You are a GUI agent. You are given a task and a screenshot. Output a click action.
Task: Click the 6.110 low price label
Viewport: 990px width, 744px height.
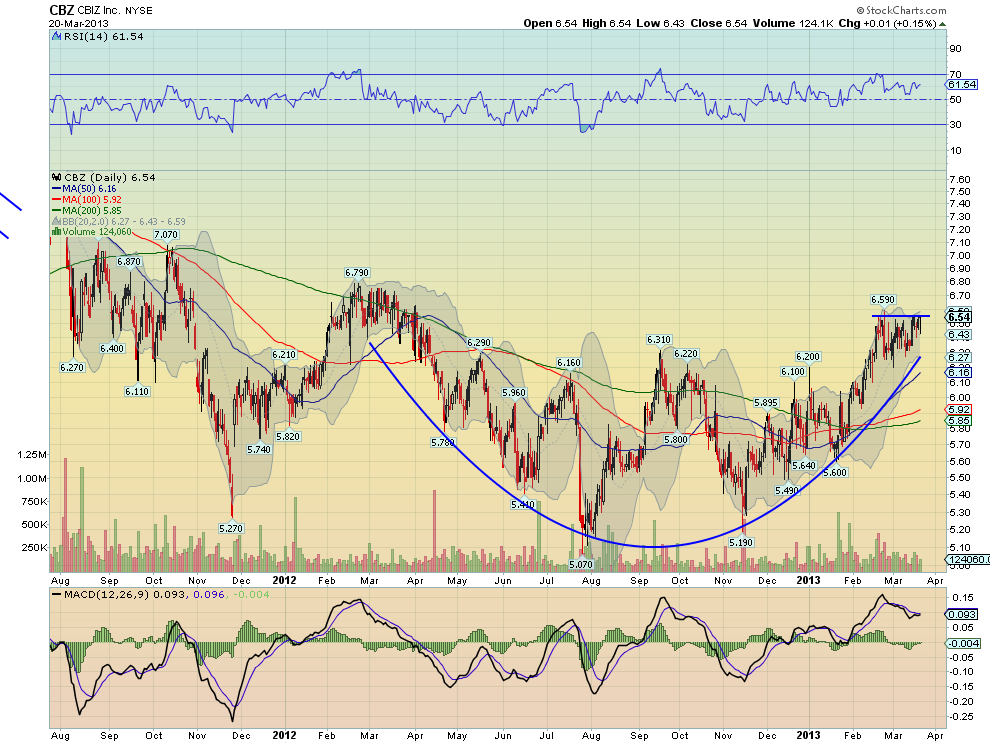[137, 391]
